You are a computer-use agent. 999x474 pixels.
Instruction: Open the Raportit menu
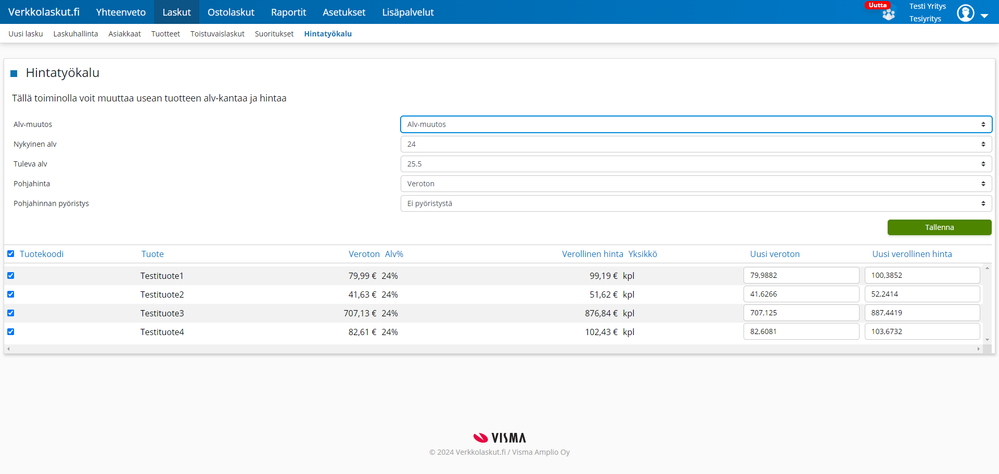pyautogui.click(x=289, y=12)
